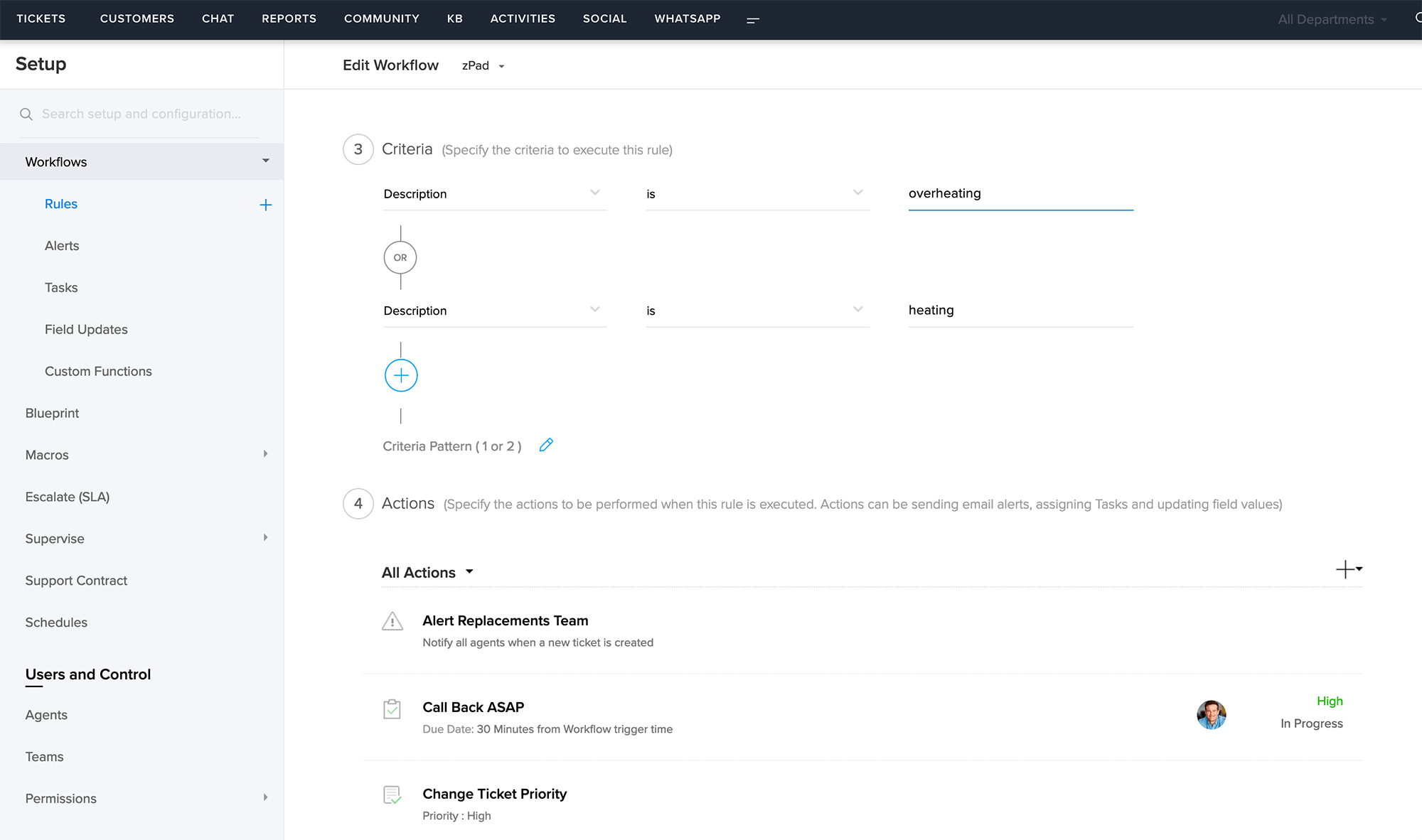Go to the Community tab
The height and width of the screenshot is (840, 1422).
(x=381, y=18)
